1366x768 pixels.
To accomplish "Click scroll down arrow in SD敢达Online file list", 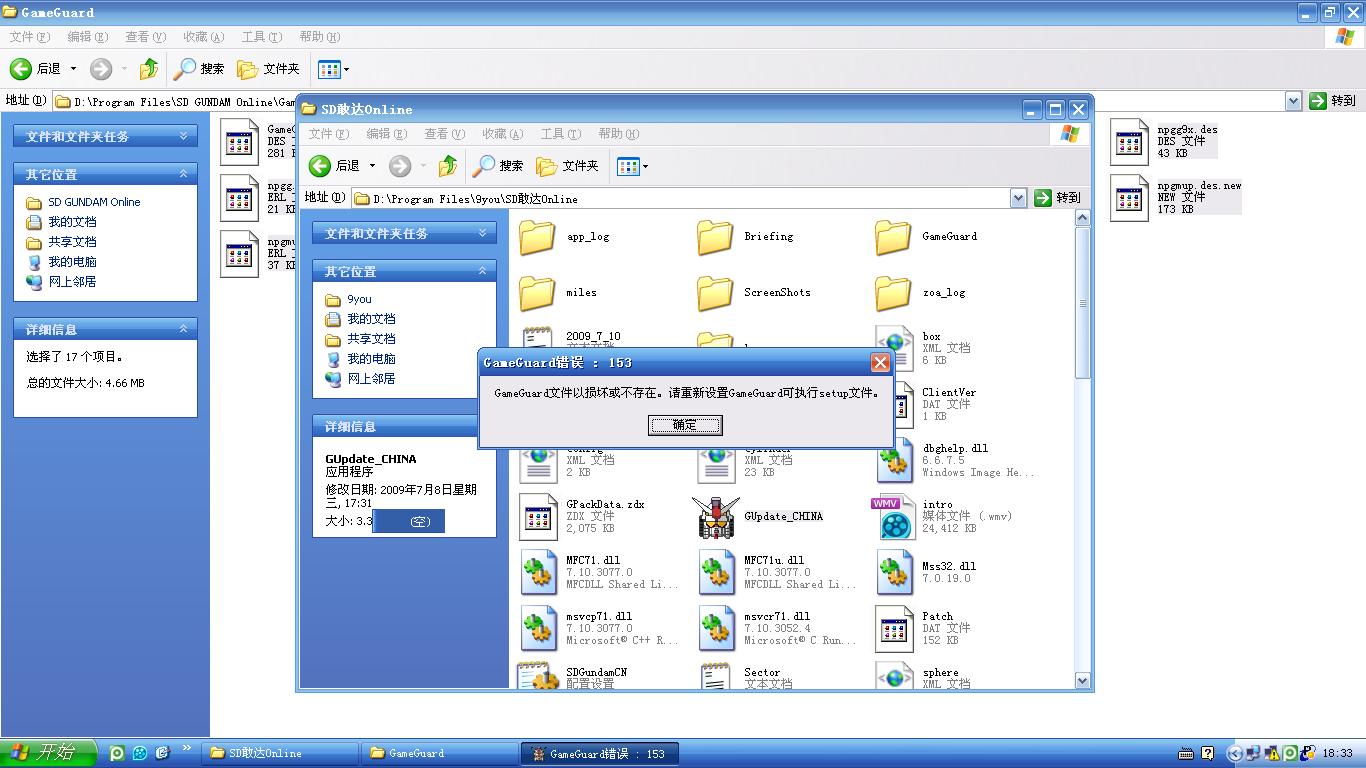I will tap(1082, 680).
